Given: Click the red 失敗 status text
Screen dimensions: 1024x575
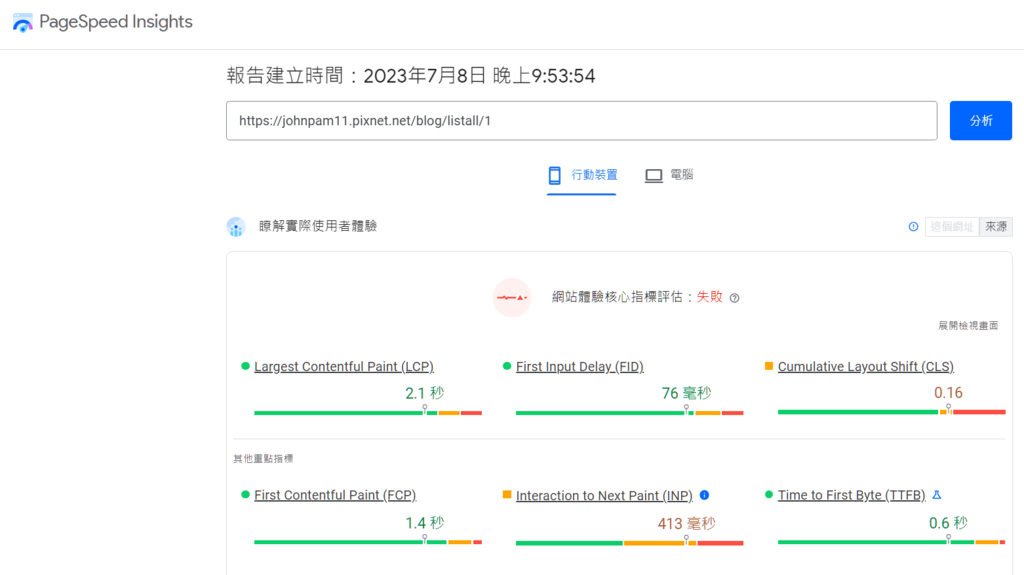Looking at the screenshot, I should pos(709,297).
